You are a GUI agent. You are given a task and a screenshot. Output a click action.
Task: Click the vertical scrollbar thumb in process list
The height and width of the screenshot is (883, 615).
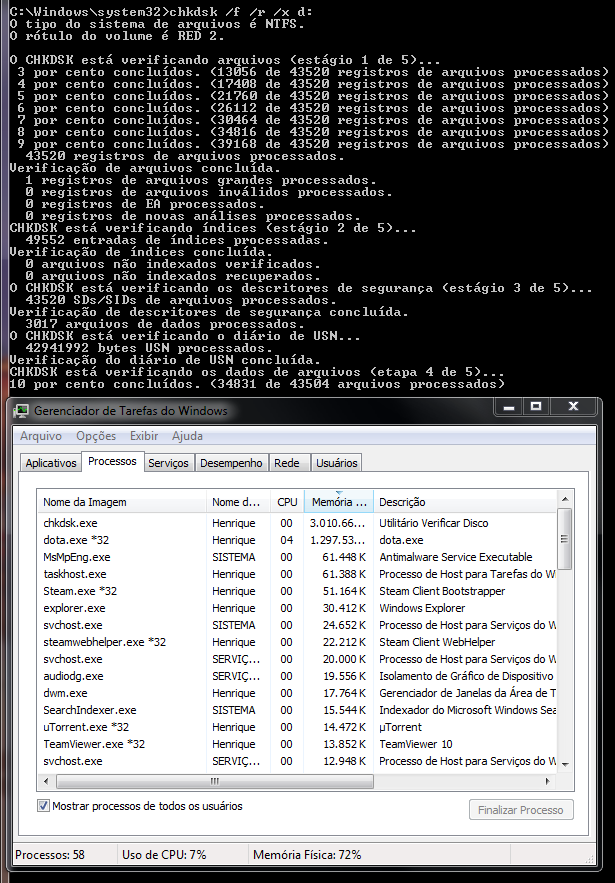[x=565, y=539]
